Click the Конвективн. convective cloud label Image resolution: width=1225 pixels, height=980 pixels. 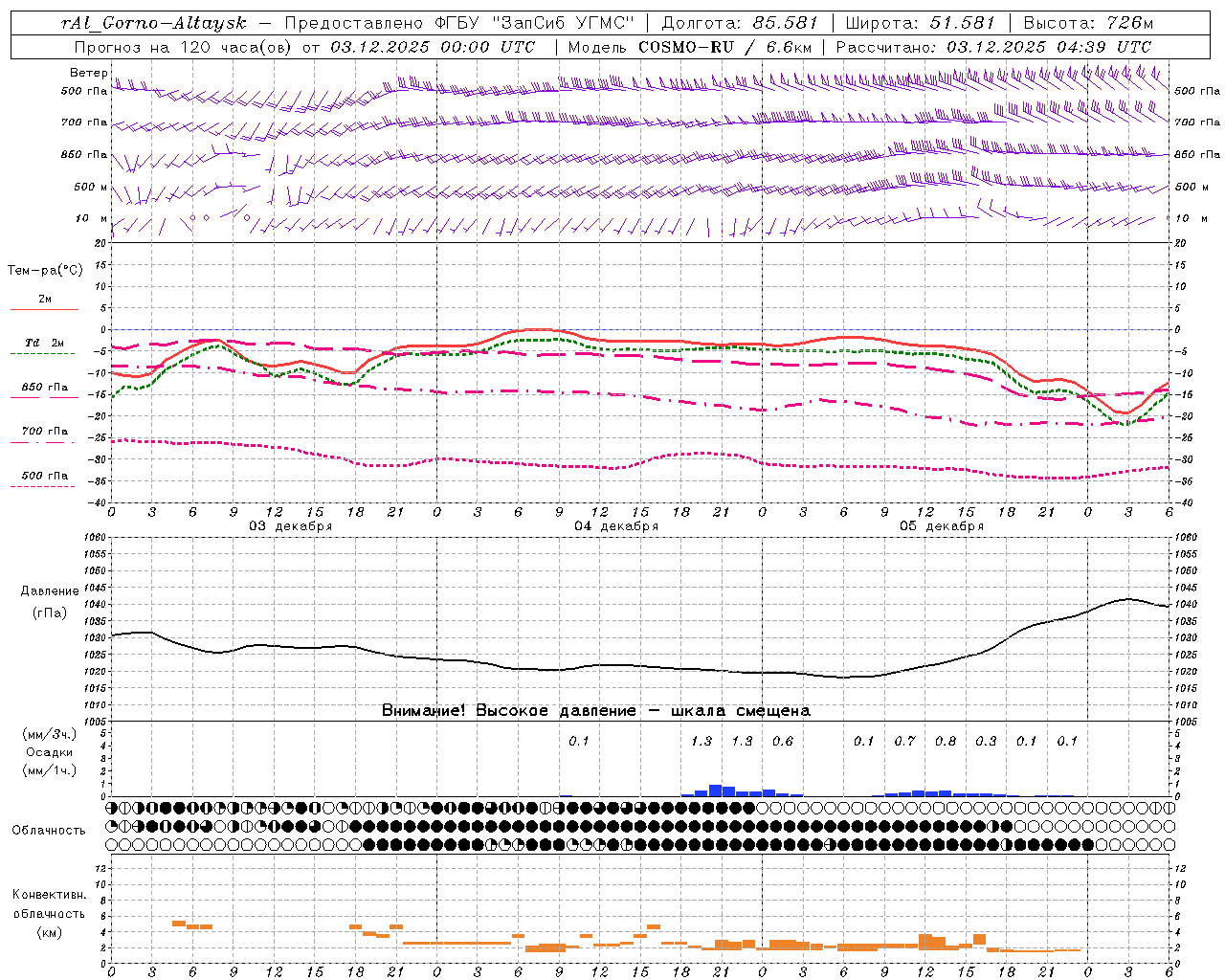click(x=50, y=895)
